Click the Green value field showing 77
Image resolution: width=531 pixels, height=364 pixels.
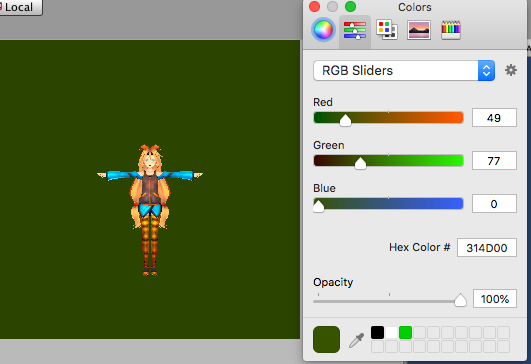pos(494,160)
